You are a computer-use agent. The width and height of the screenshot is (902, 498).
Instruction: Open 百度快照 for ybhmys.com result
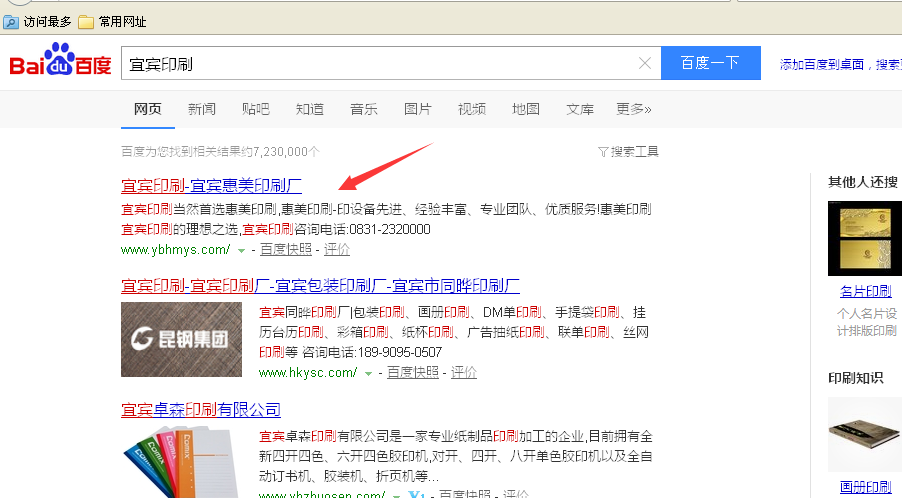coord(286,249)
